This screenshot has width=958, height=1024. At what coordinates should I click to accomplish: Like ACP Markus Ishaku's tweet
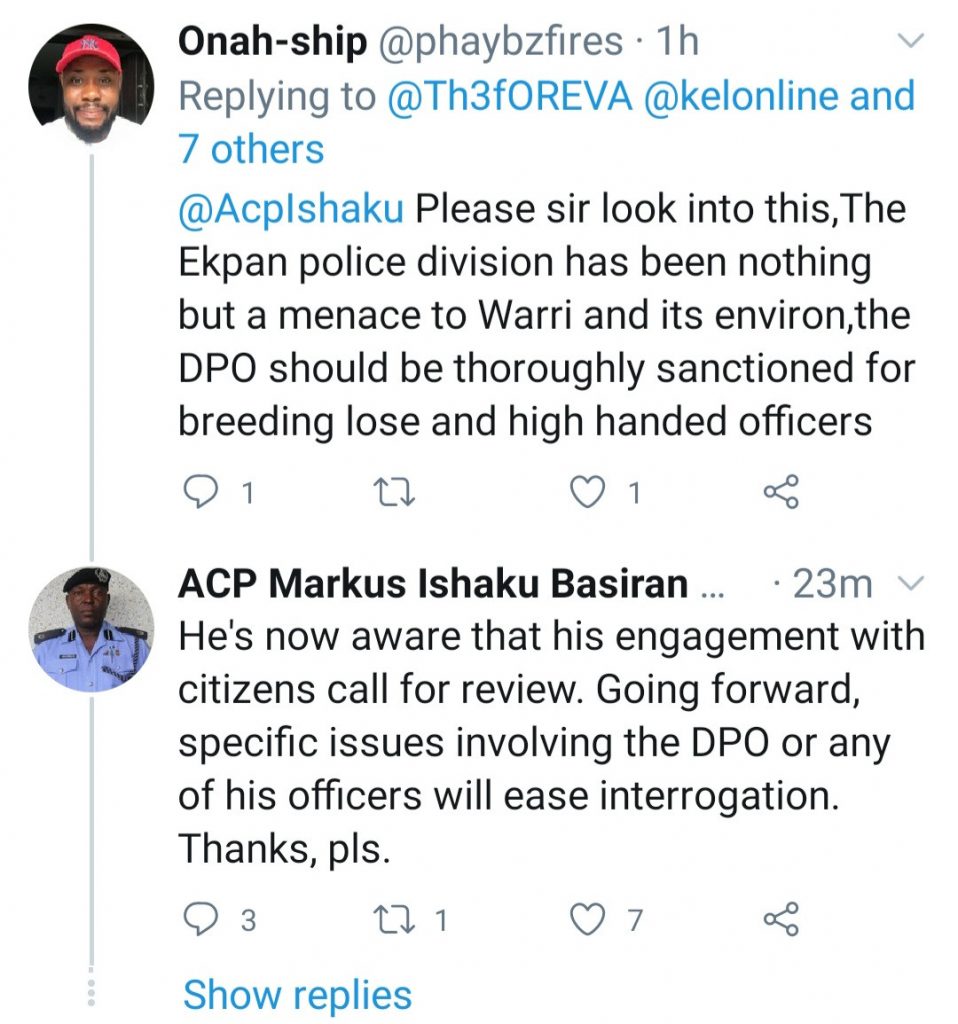590,919
